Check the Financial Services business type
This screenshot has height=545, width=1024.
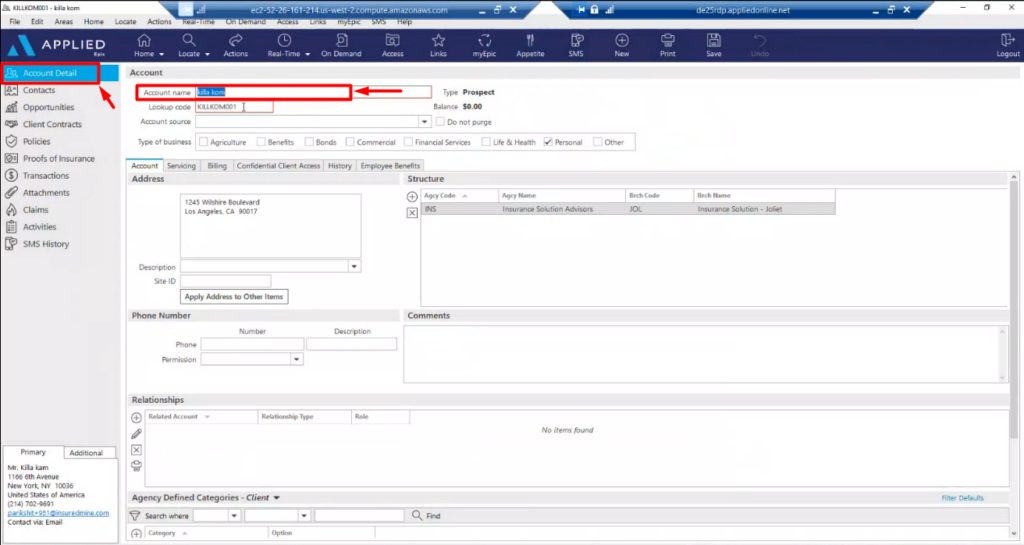408,142
